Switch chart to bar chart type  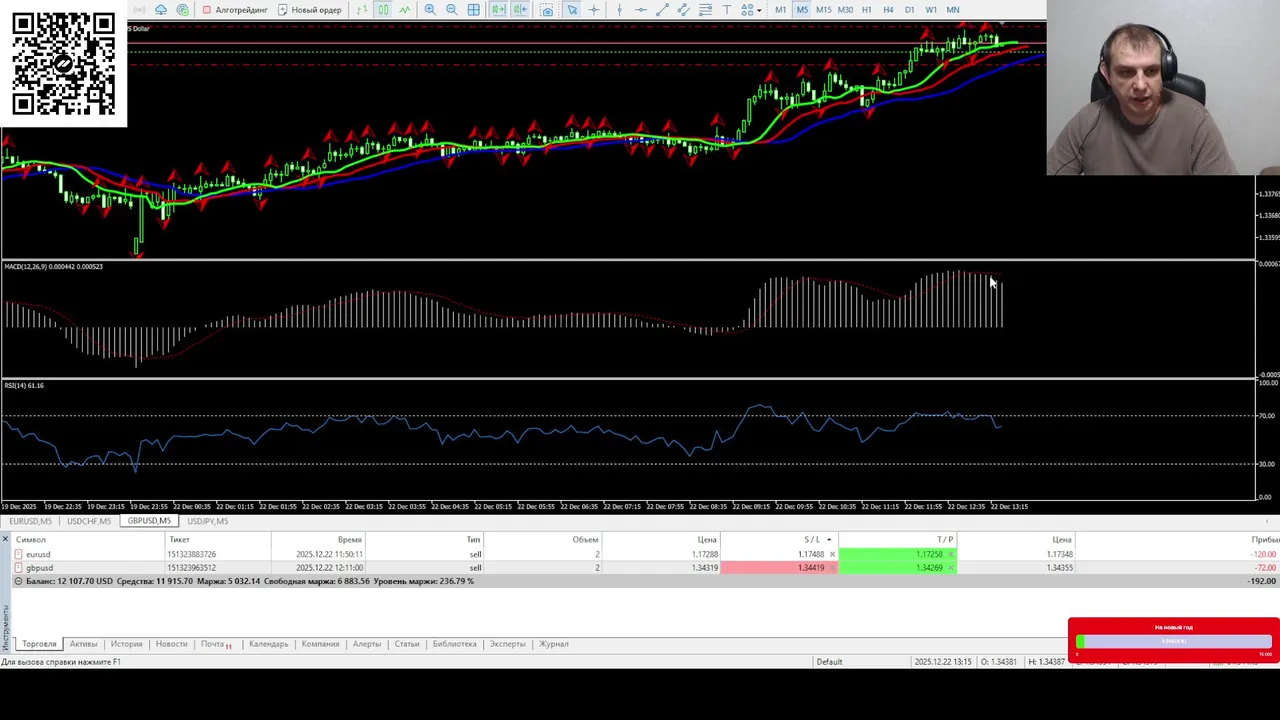[x=361, y=9]
